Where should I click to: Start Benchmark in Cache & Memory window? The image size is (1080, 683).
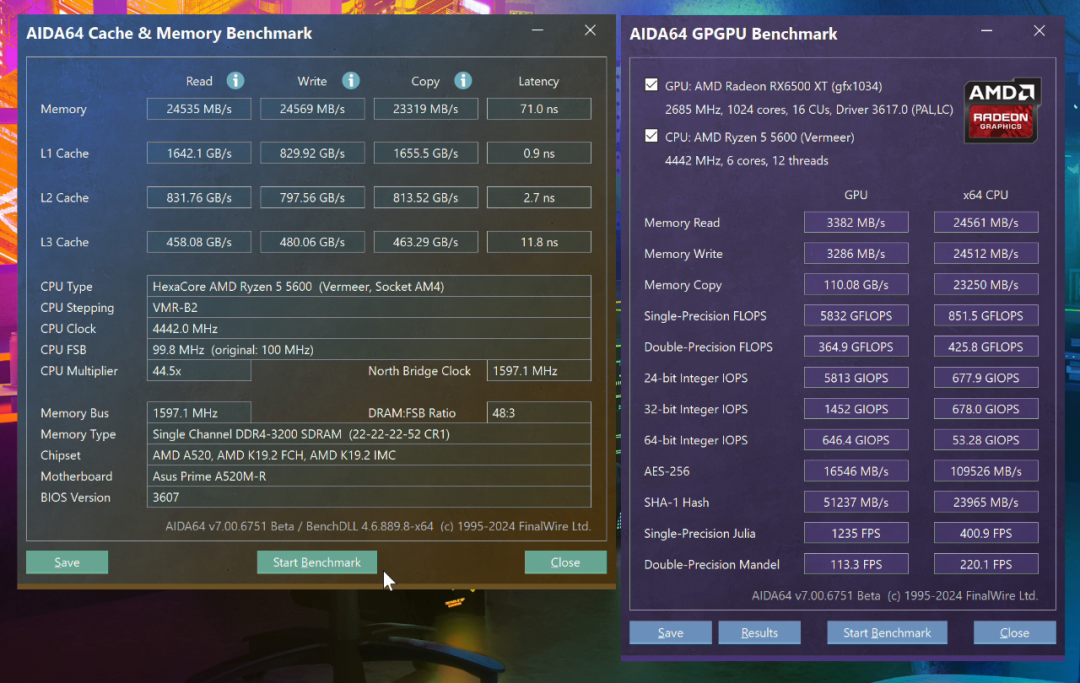click(x=317, y=562)
